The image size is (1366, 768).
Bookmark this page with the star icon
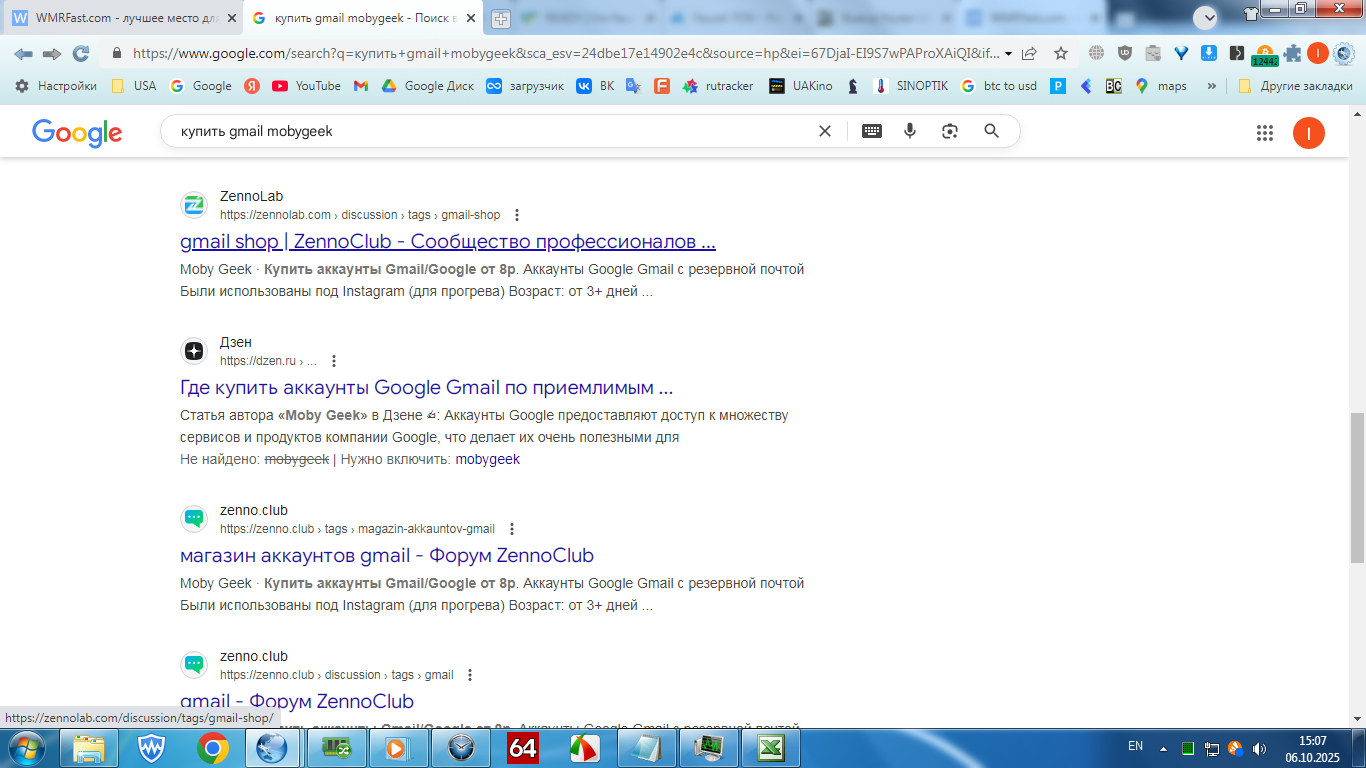tap(1061, 54)
